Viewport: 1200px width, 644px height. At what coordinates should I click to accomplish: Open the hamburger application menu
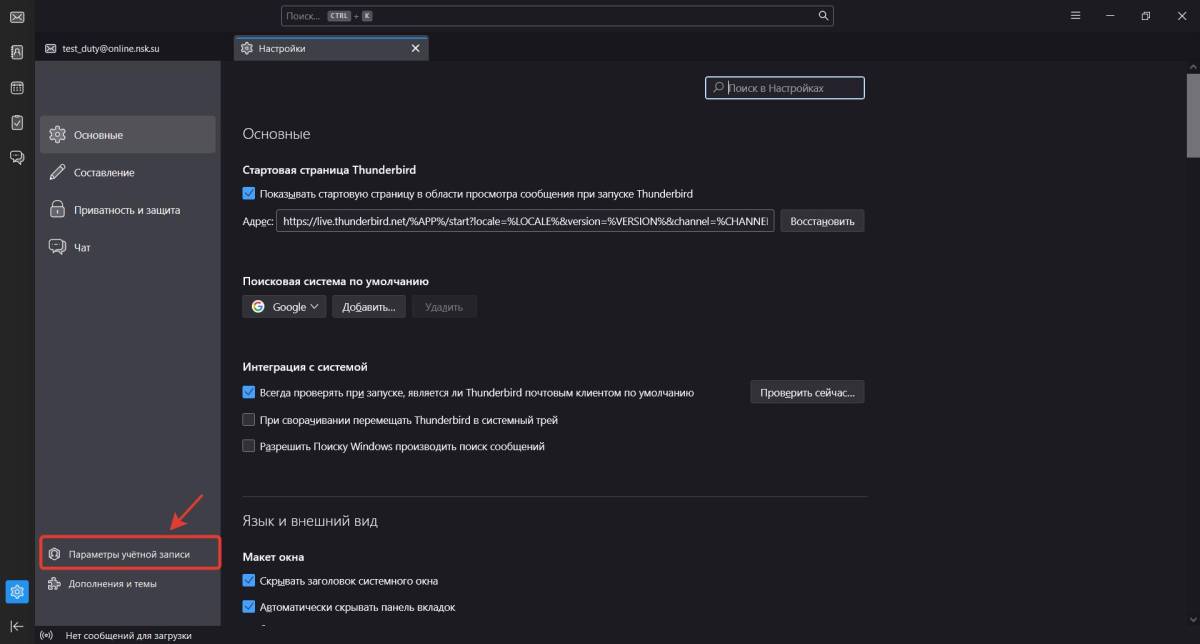click(x=1075, y=16)
